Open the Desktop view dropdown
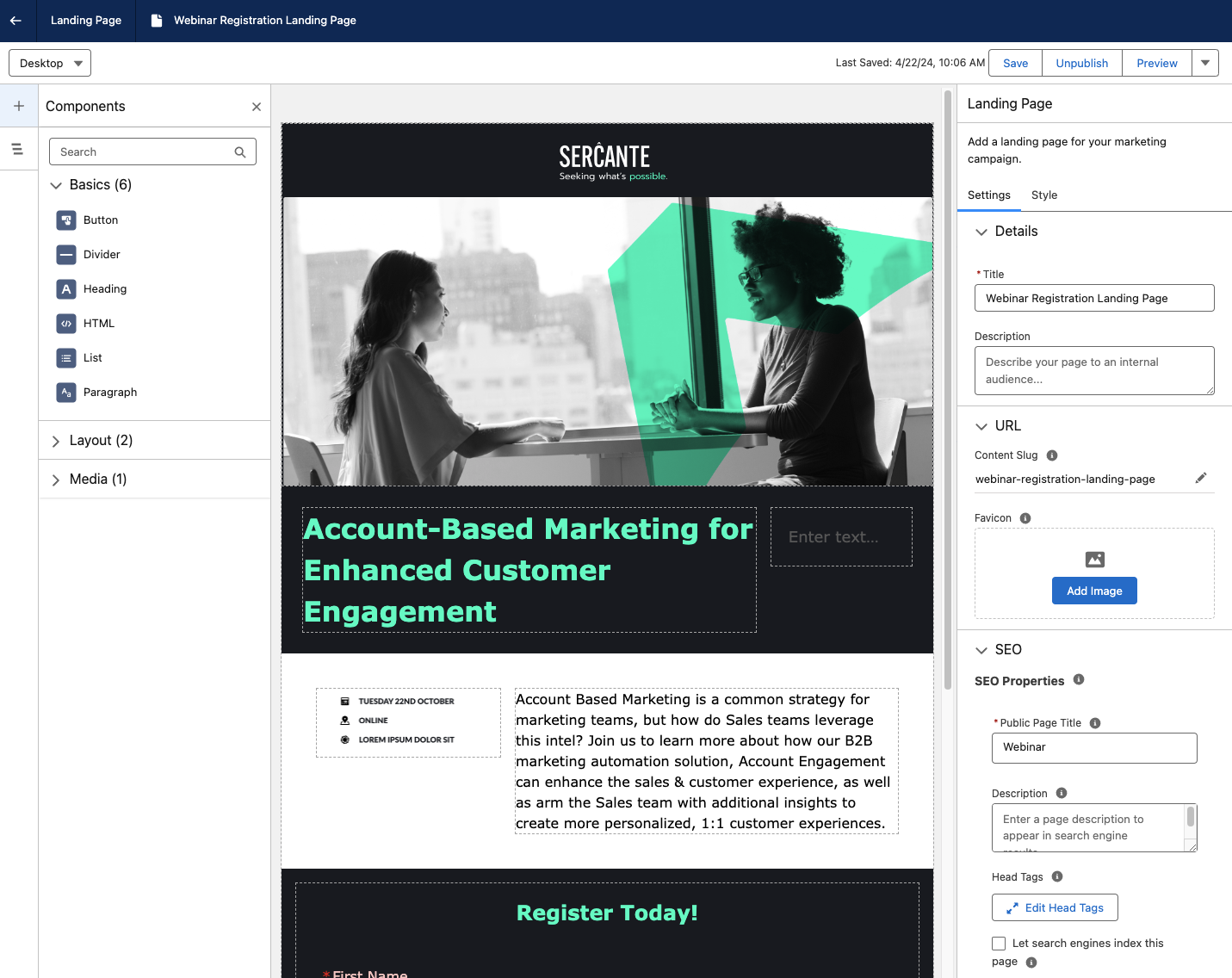The width and height of the screenshot is (1232, 978). pos(50,63)
